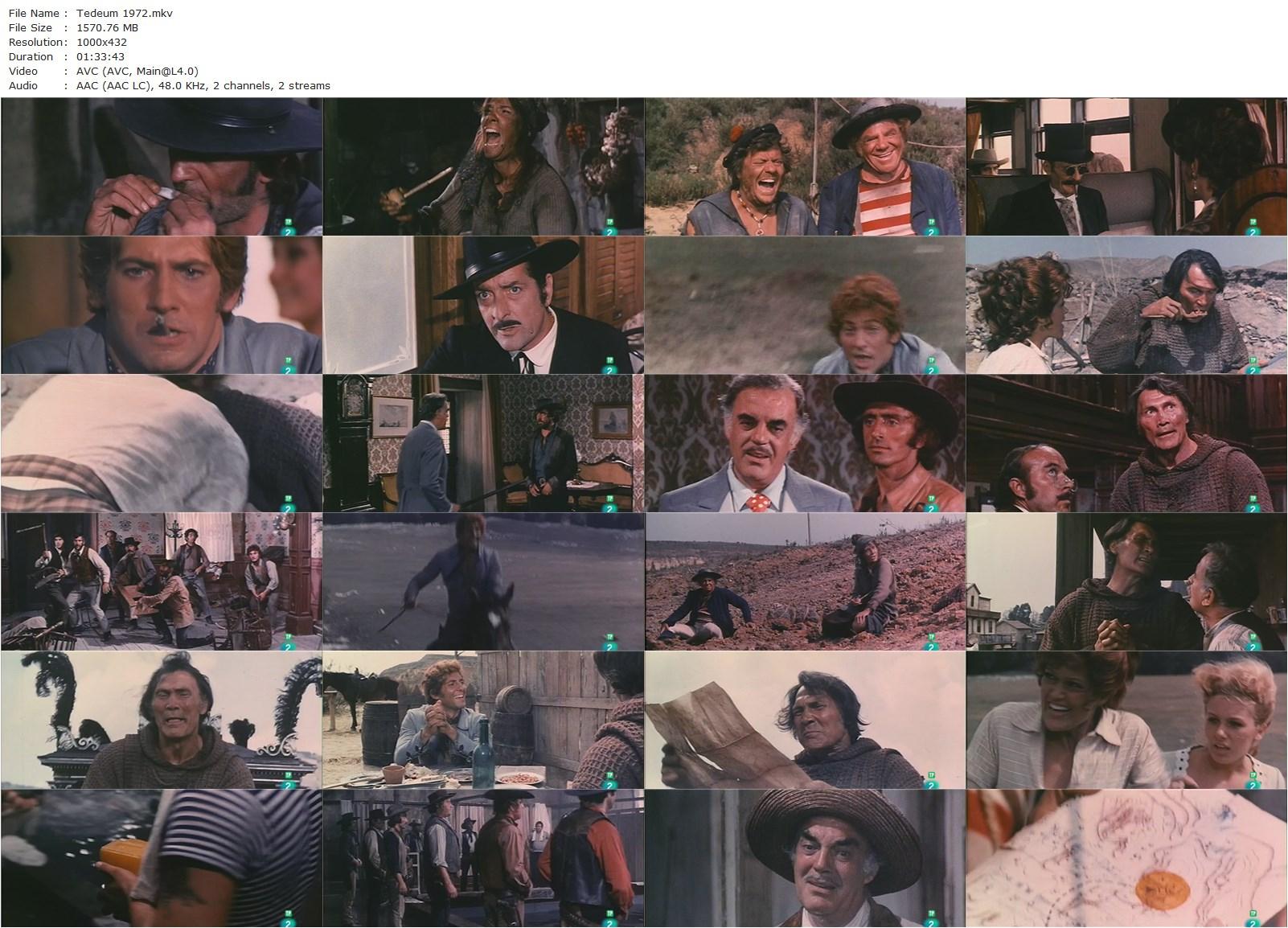Select the screaming woman with garlic thumbnail

click(483, 167)
